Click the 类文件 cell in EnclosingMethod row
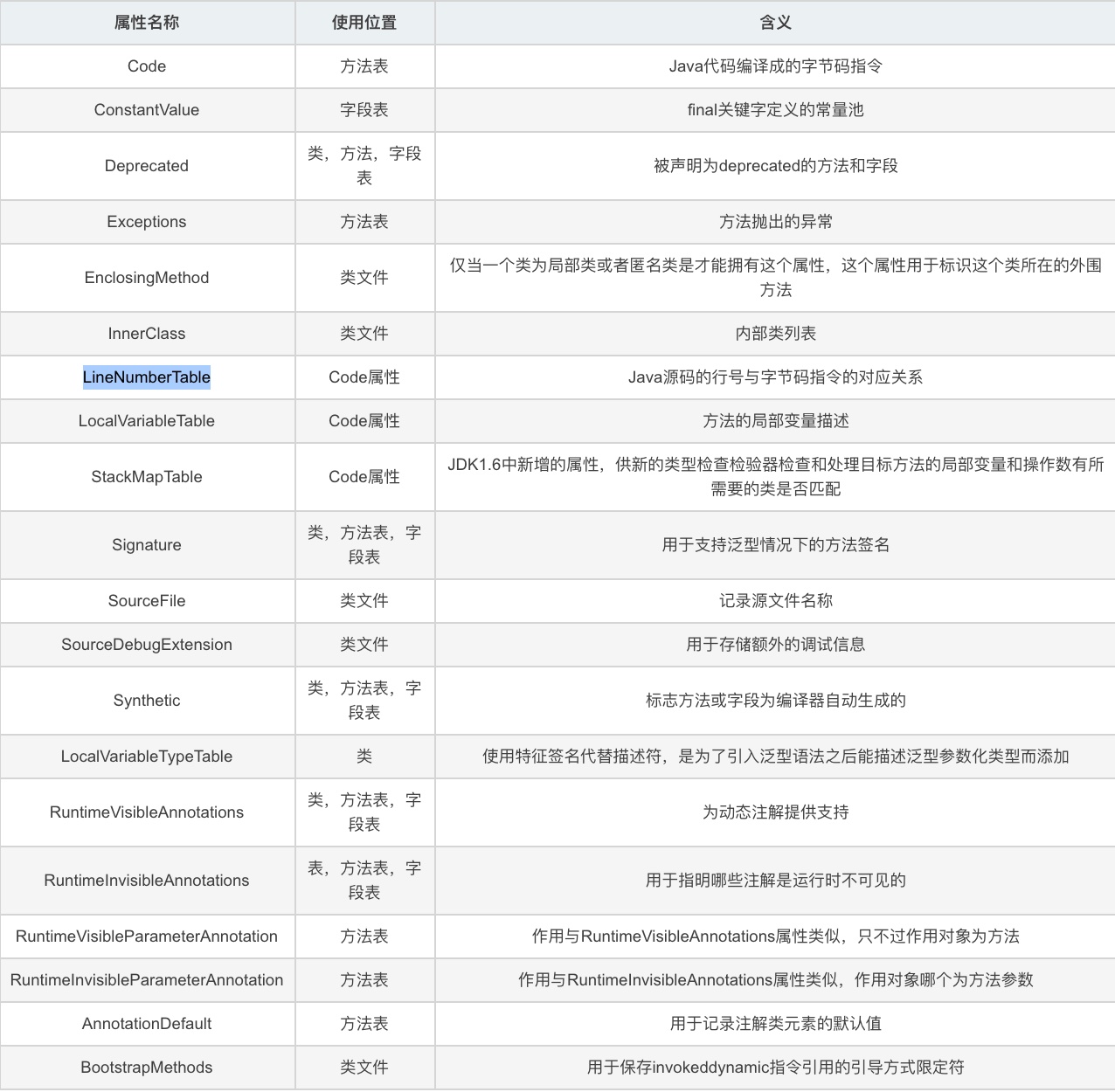The height and width of the screenshot is (1092, 1115). (x=364, y=278)
